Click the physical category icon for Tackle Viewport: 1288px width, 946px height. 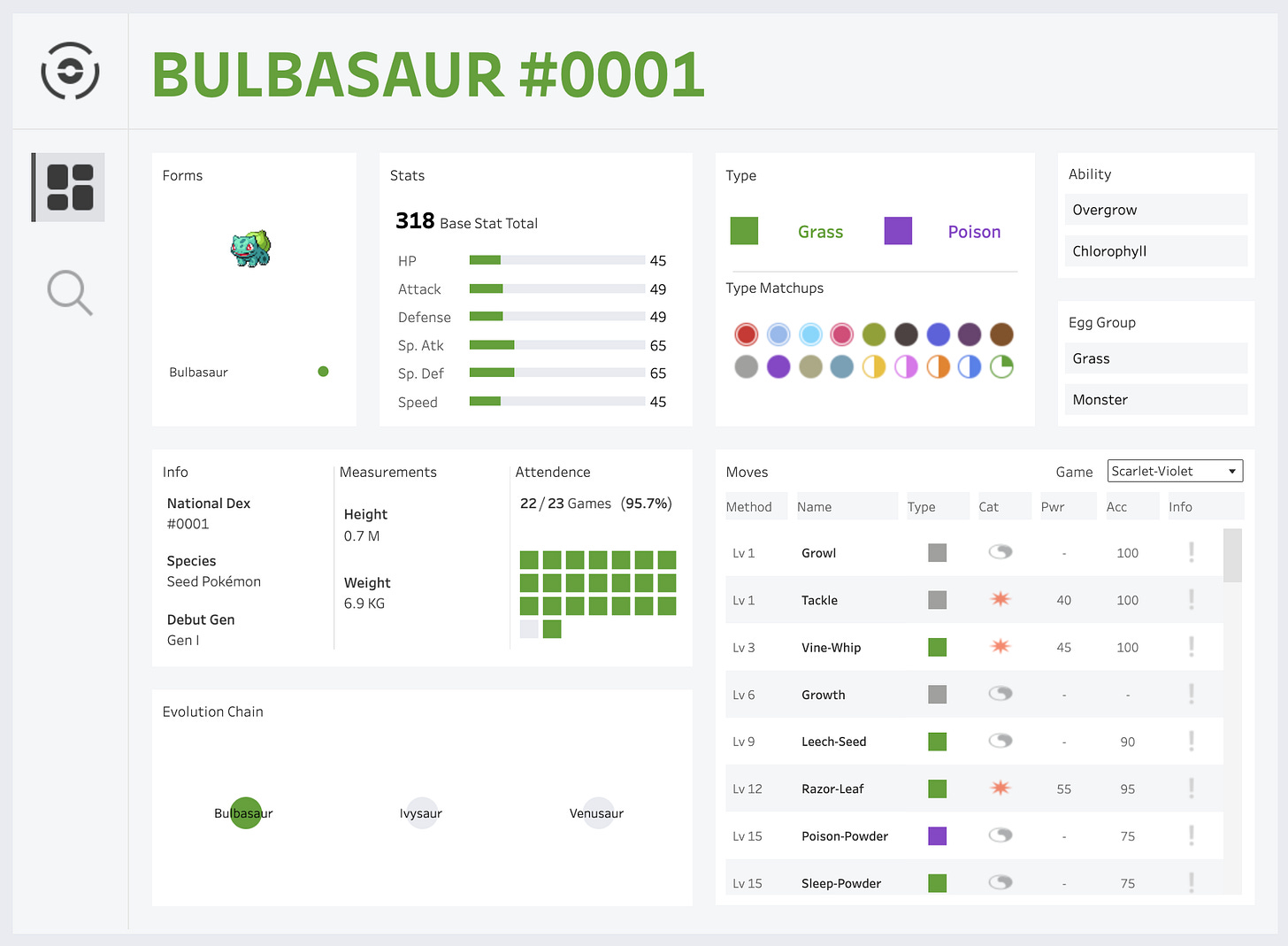click(1000, 599)
